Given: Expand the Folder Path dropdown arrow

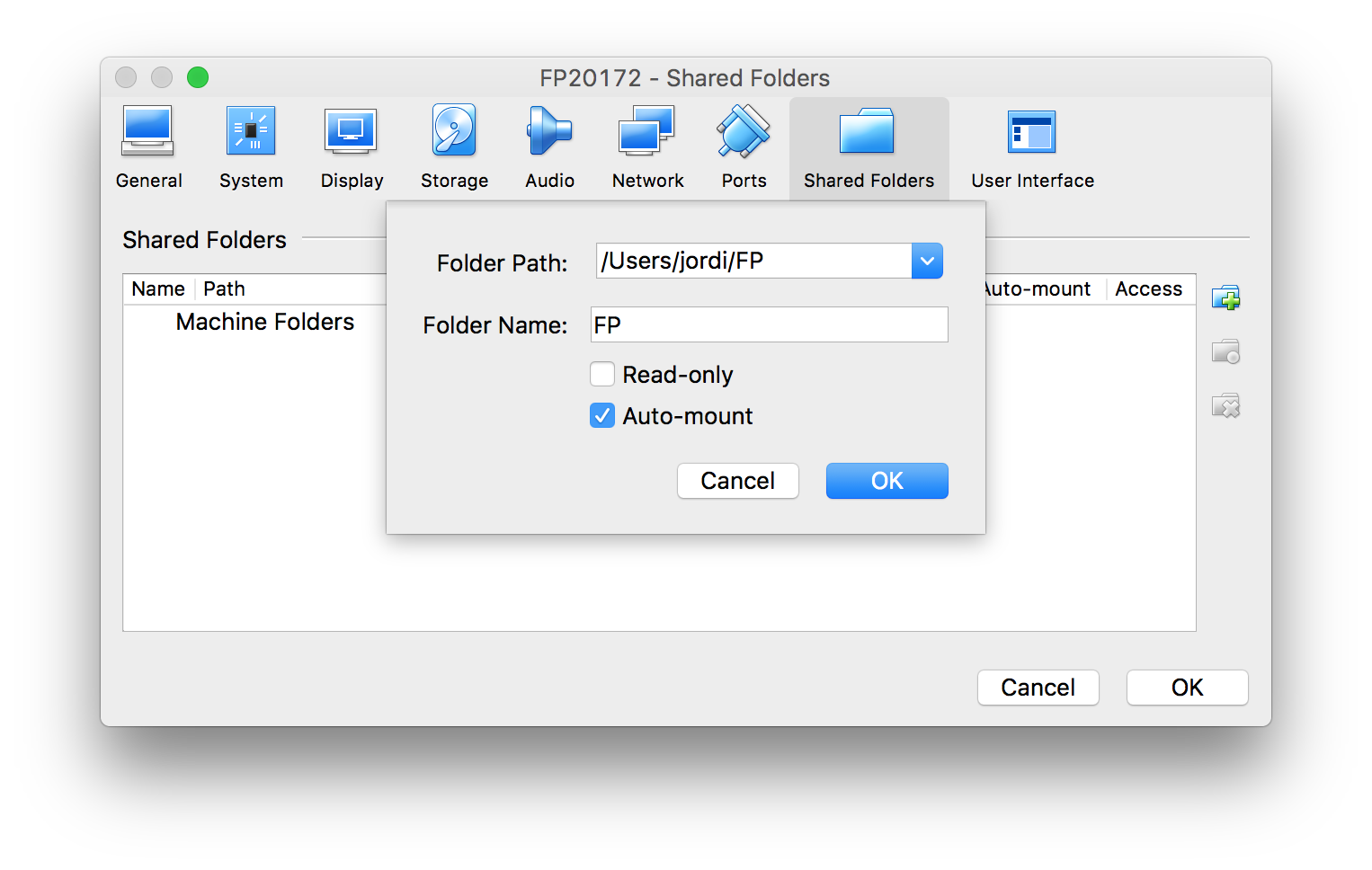Looking at the screenshot, I should click(x=927, y=261).
